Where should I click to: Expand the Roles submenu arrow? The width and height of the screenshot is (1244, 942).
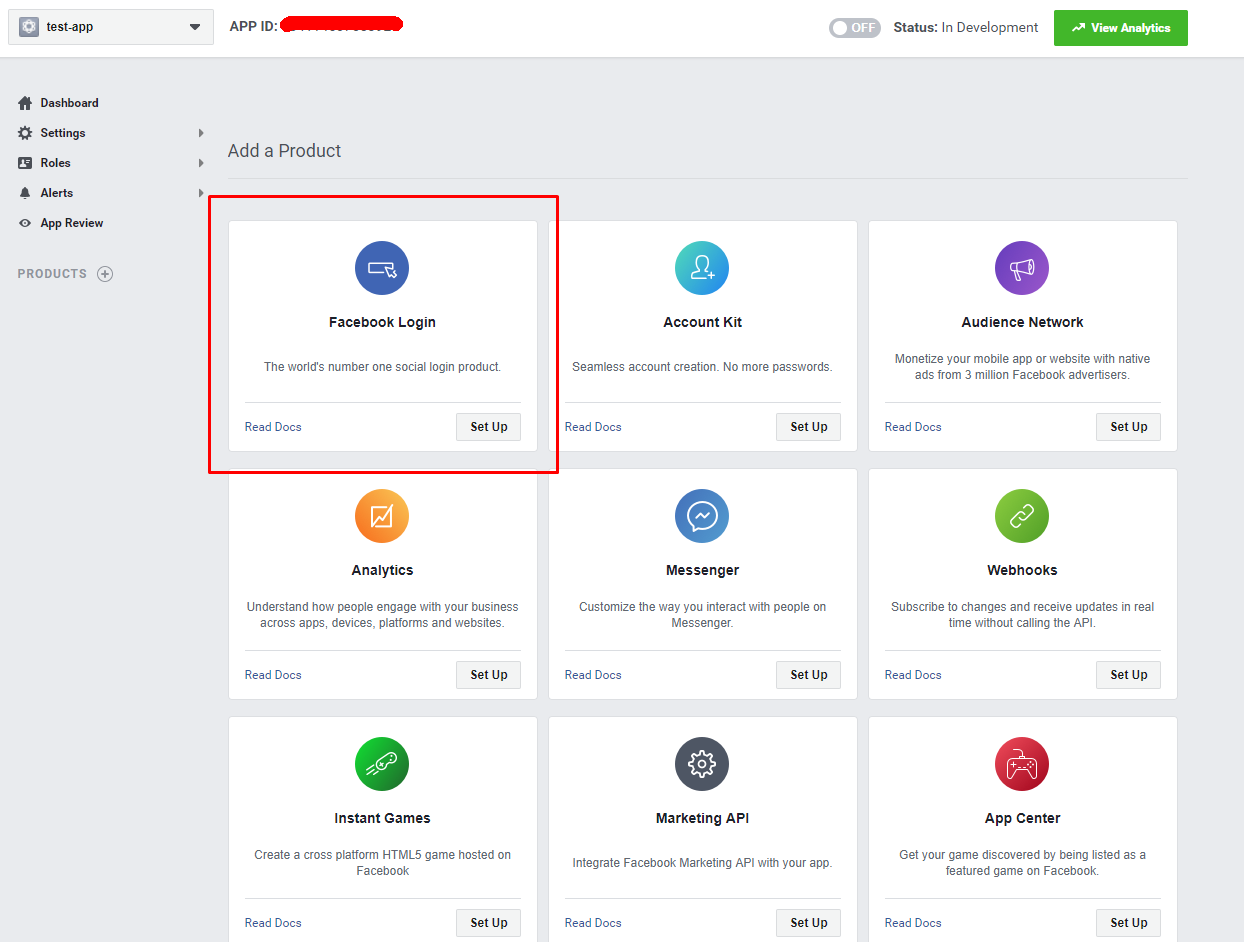tap(201, 163)
